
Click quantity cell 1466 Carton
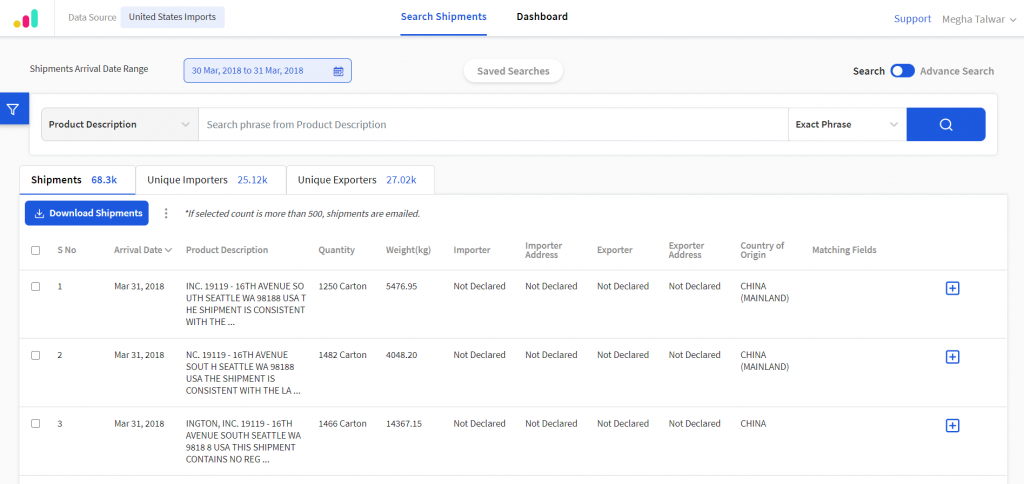tap(342, 423)
